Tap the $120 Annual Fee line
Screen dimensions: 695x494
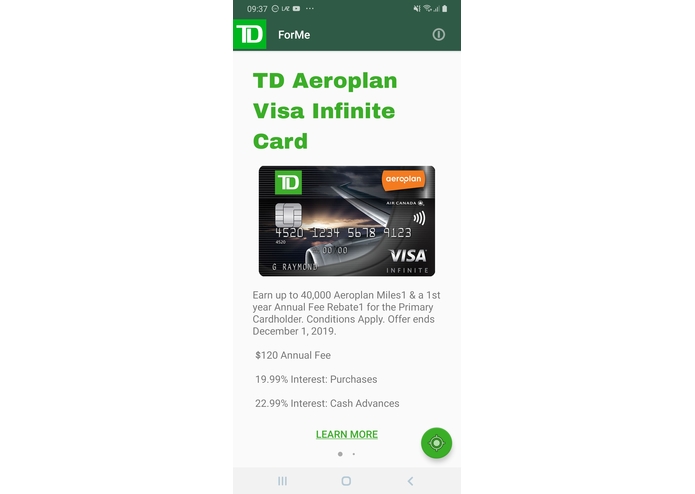point(293,355)
